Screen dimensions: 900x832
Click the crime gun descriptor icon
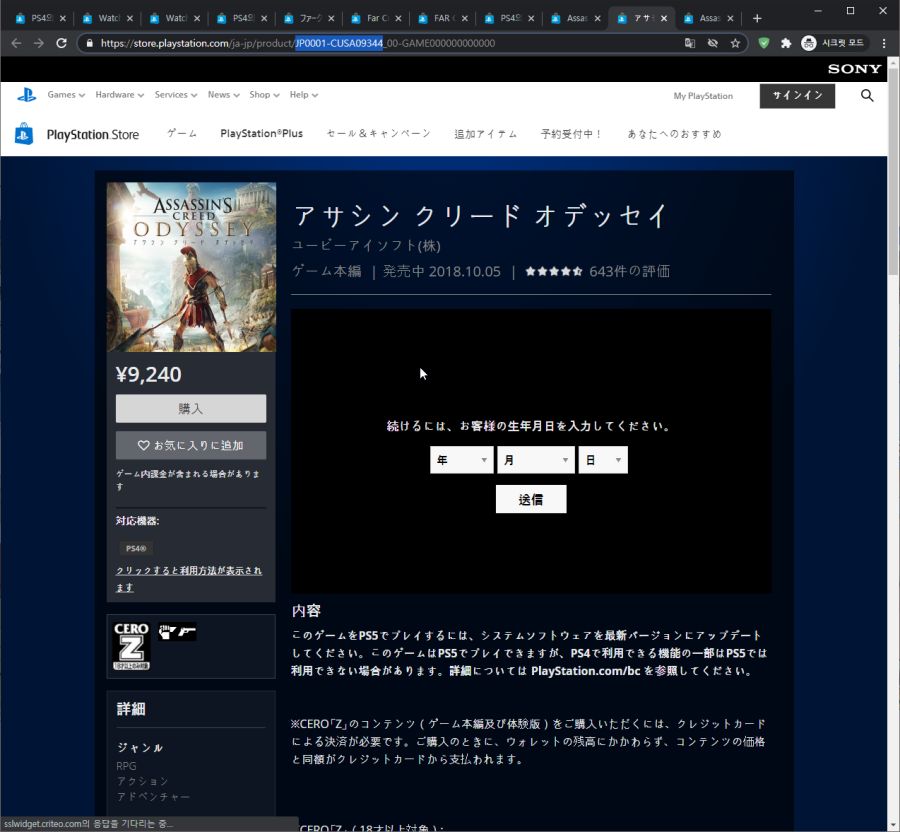187,632
